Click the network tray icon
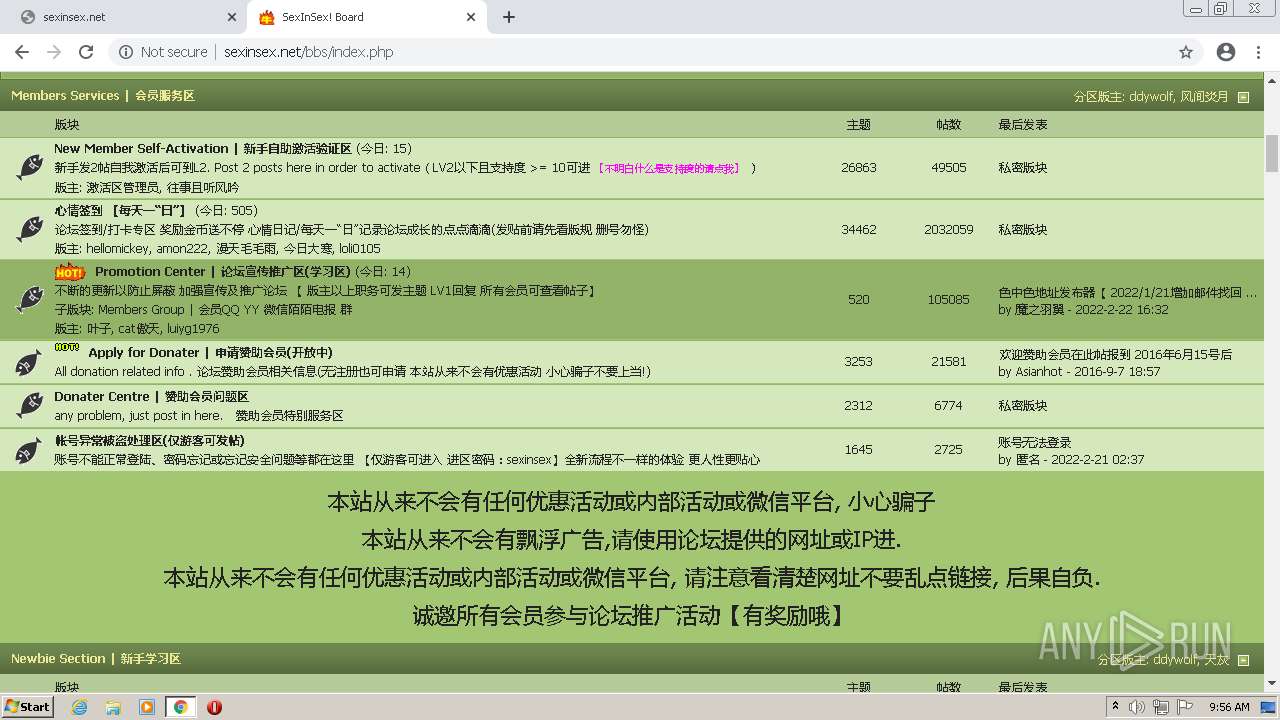Screen dimensions: 1280x720 [x=1161, y=707]
